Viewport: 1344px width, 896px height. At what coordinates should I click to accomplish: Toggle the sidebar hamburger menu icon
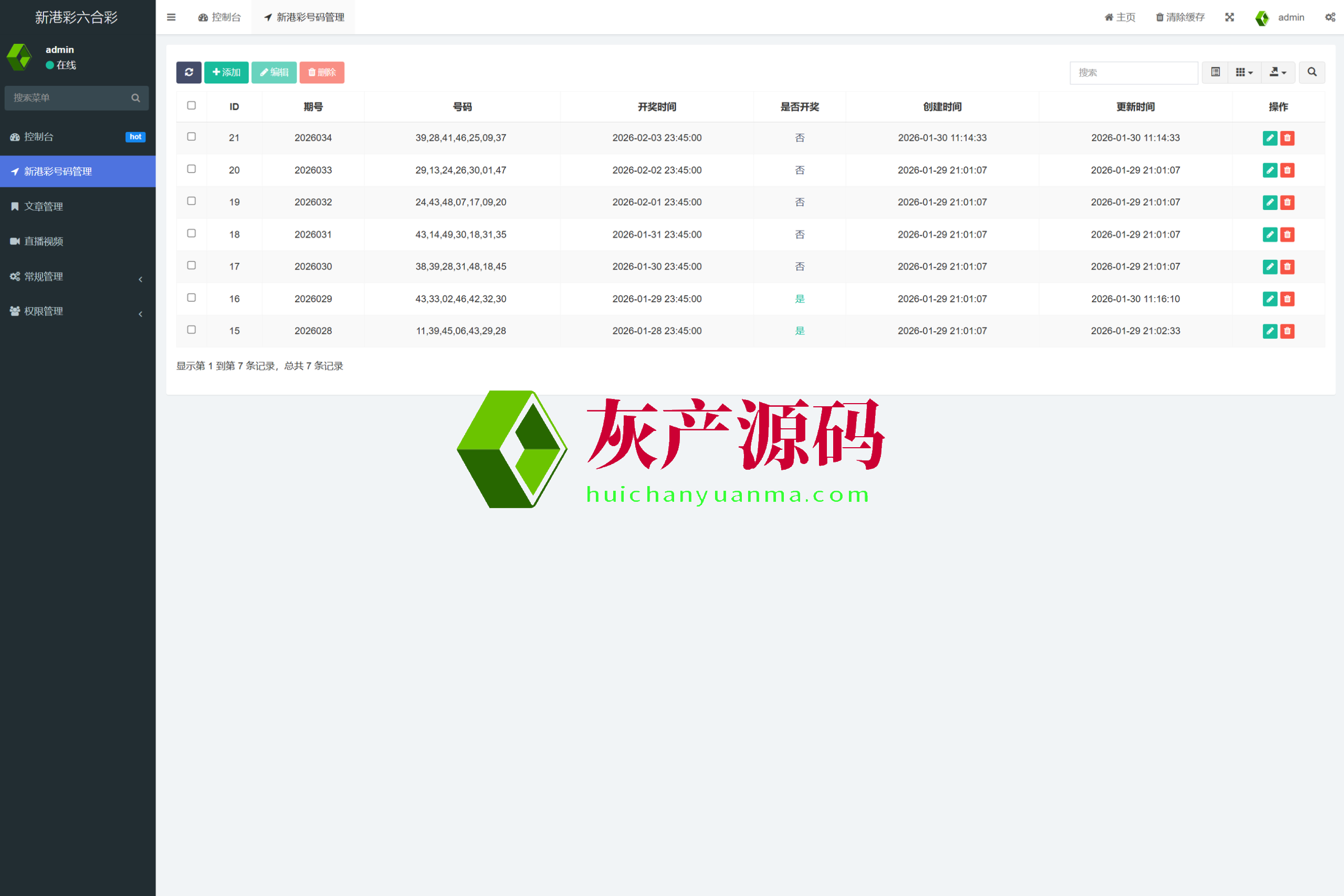pos(171,17)
